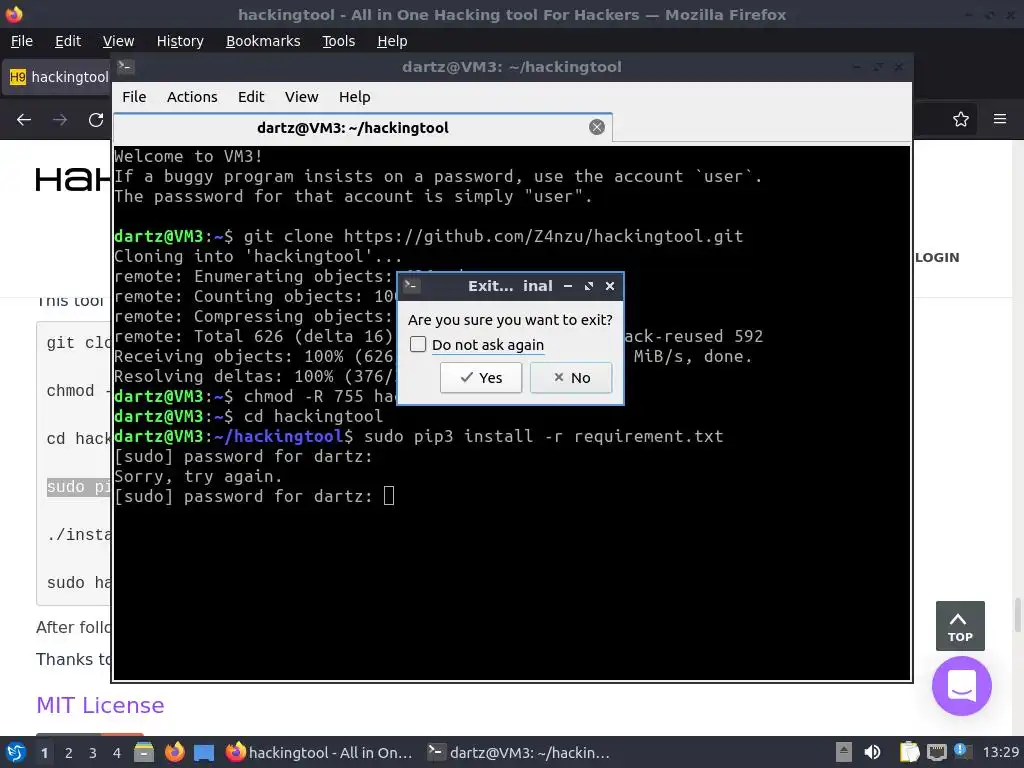Tick the 'Do not ask again' checkbox
Viewport: 1024px width, 768px height.
coord(418,344)
